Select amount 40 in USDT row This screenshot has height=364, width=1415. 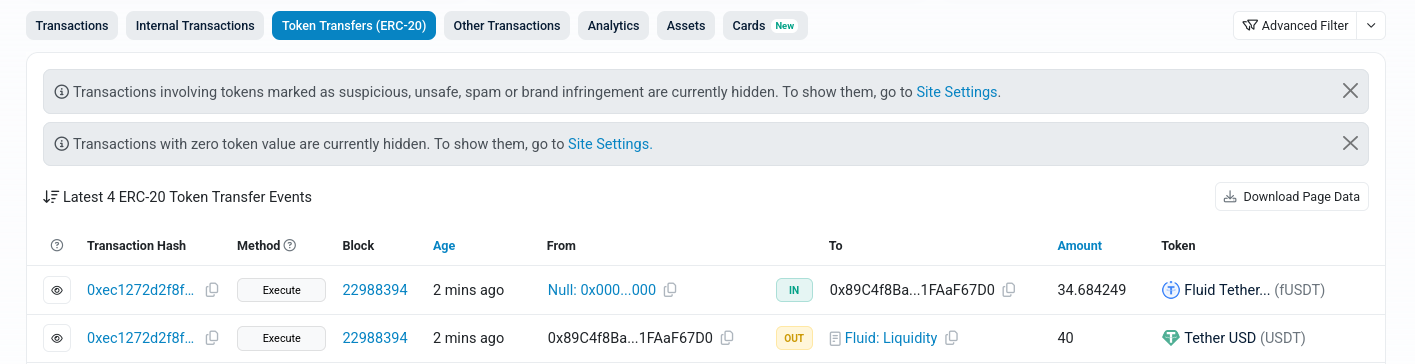(1065, 338)
